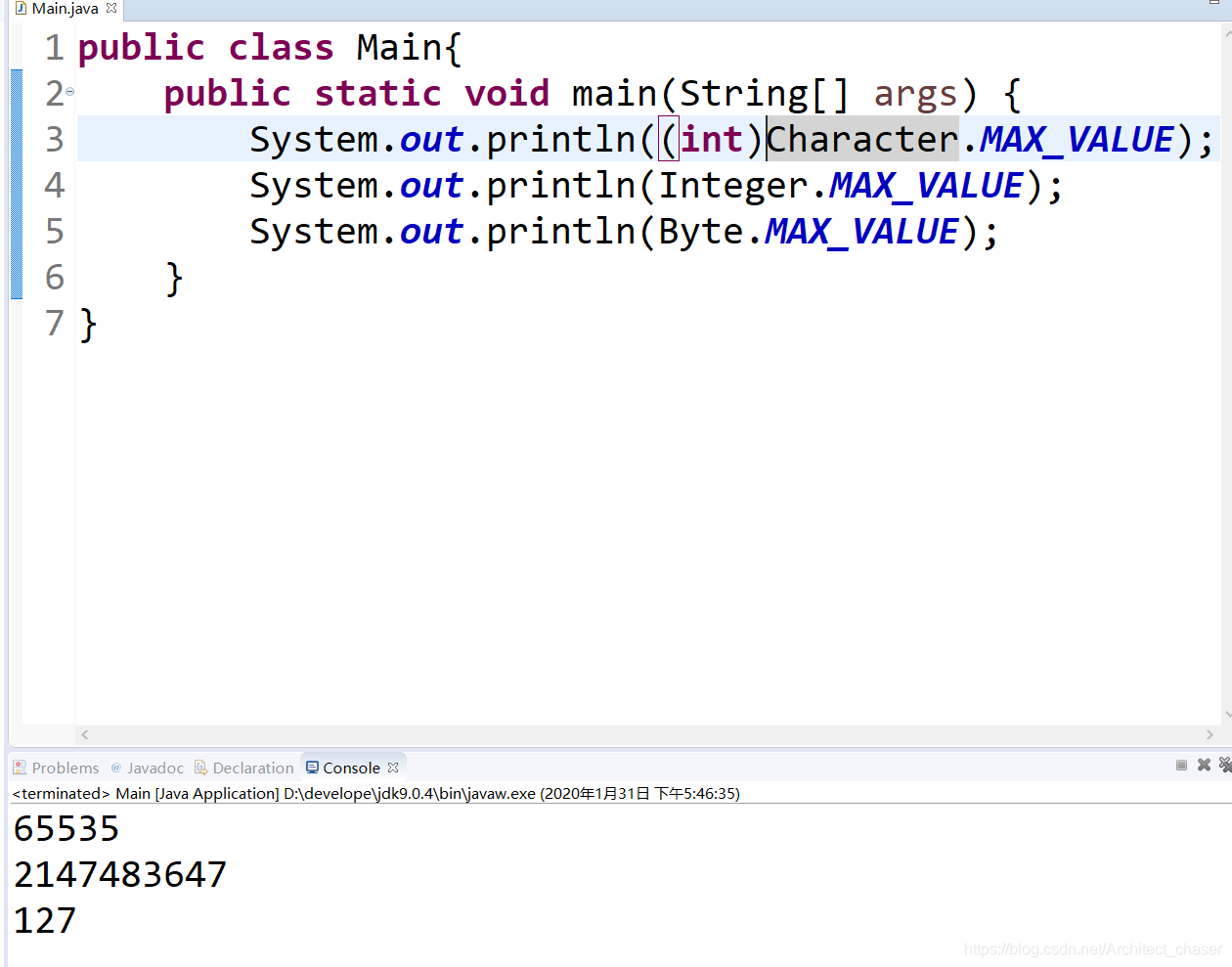Click line number 4 in gutter
The height and width of the screenshot is (967, 1232).
[x=55, y=185]
